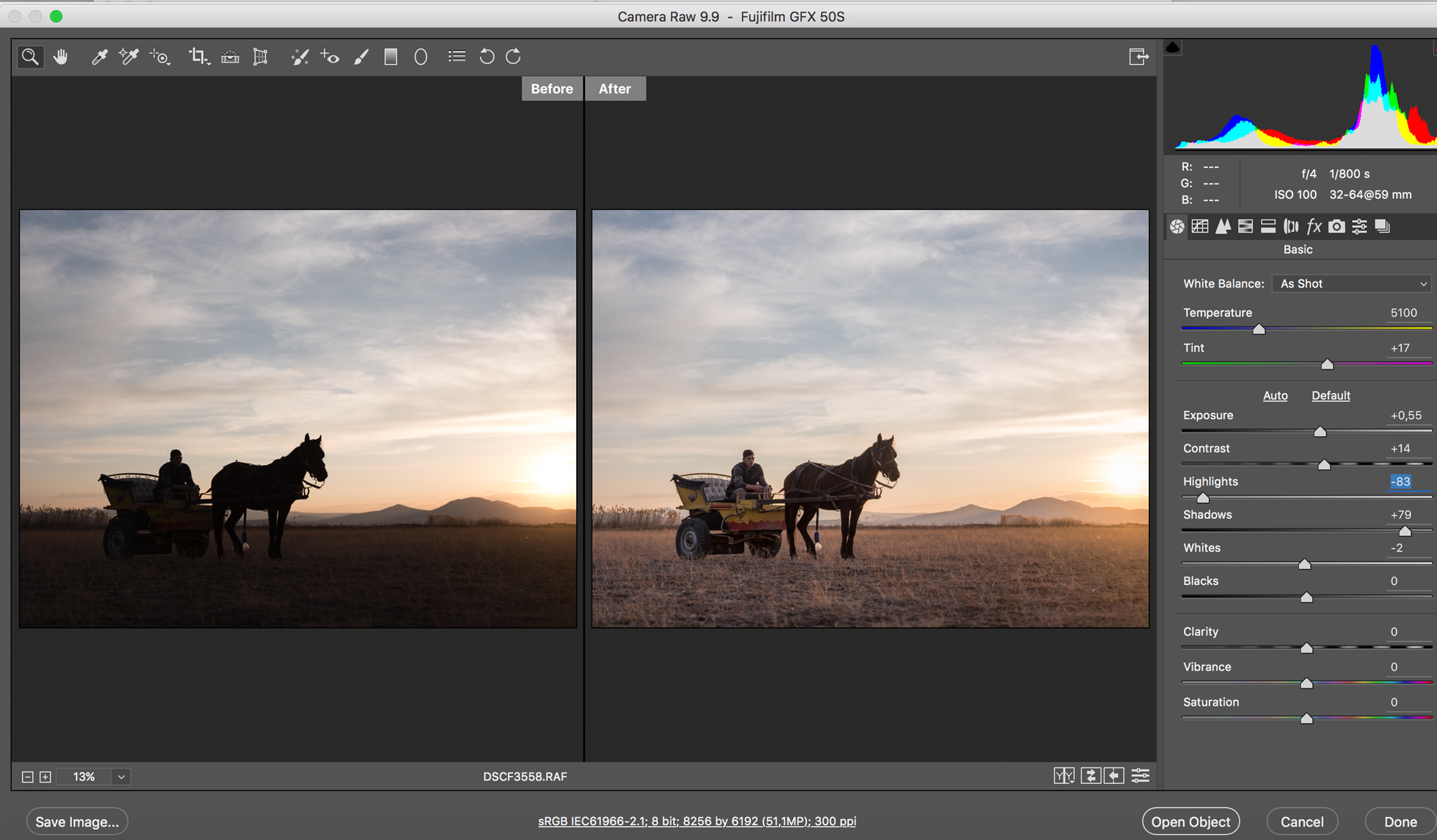Select the Adjustment Brush tool
The width and height of the screenshot is (1437, 840).
pyautogui.click(x=361, y=57)
